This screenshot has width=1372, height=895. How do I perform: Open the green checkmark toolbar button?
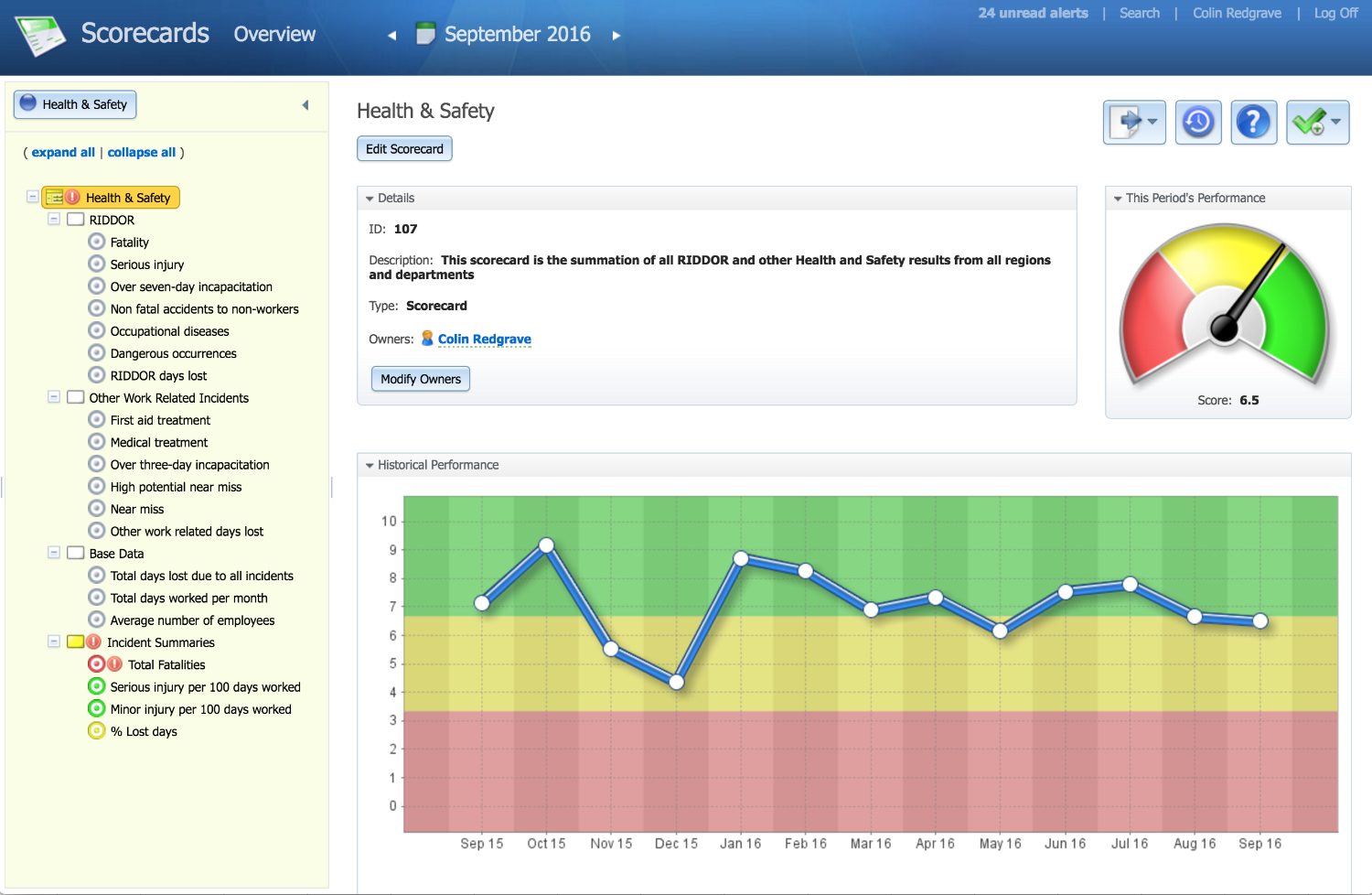click(x=1317, y=122)
